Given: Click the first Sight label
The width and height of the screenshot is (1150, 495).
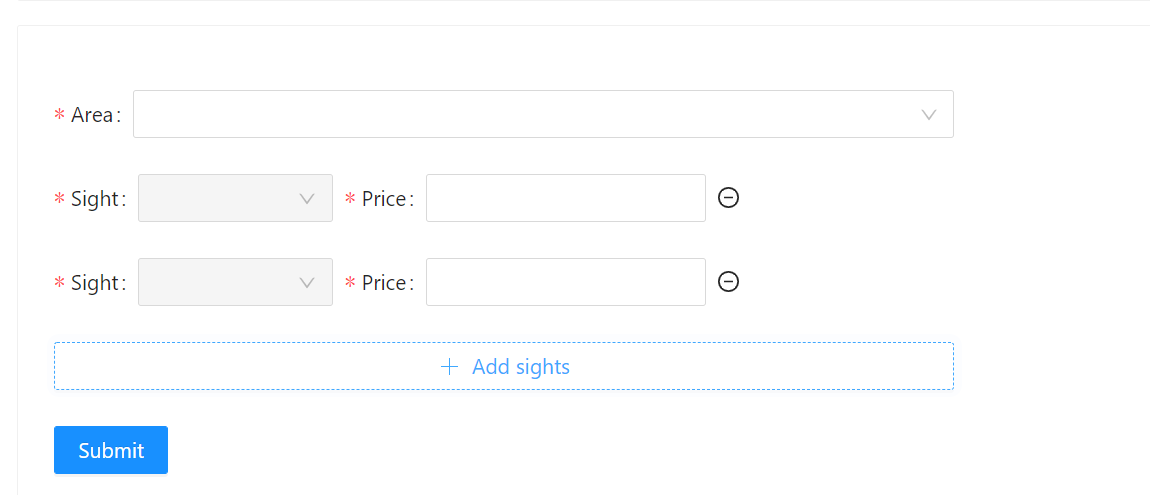Looking at the screenshot, I should point(95,199).
